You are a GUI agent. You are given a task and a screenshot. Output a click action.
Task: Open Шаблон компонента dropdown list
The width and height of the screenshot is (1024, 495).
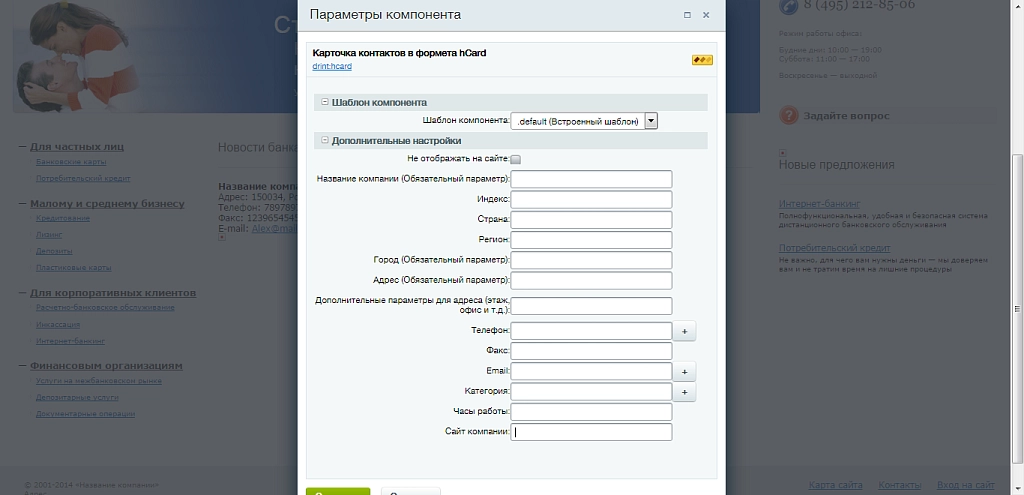coord(650,121)
